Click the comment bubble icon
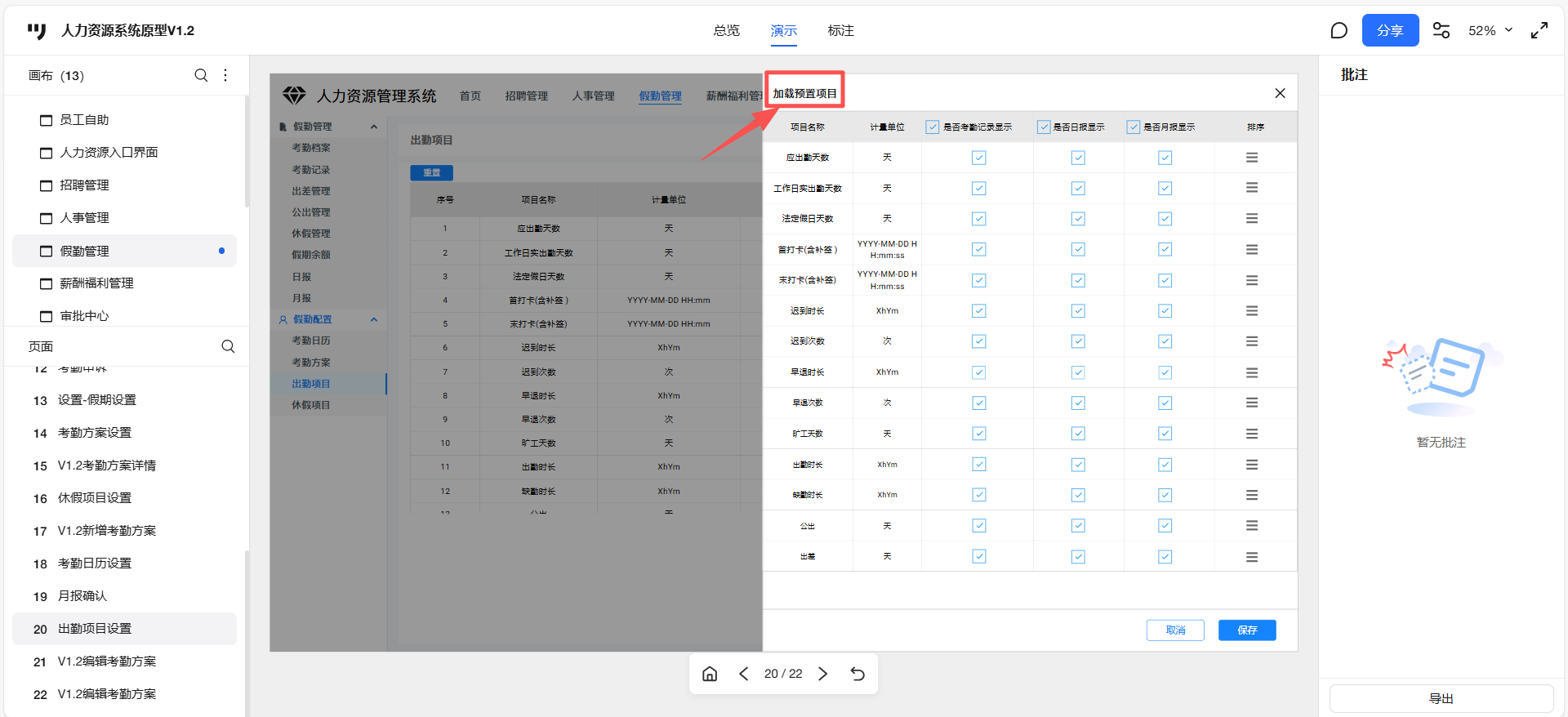 pos(1339,30)
